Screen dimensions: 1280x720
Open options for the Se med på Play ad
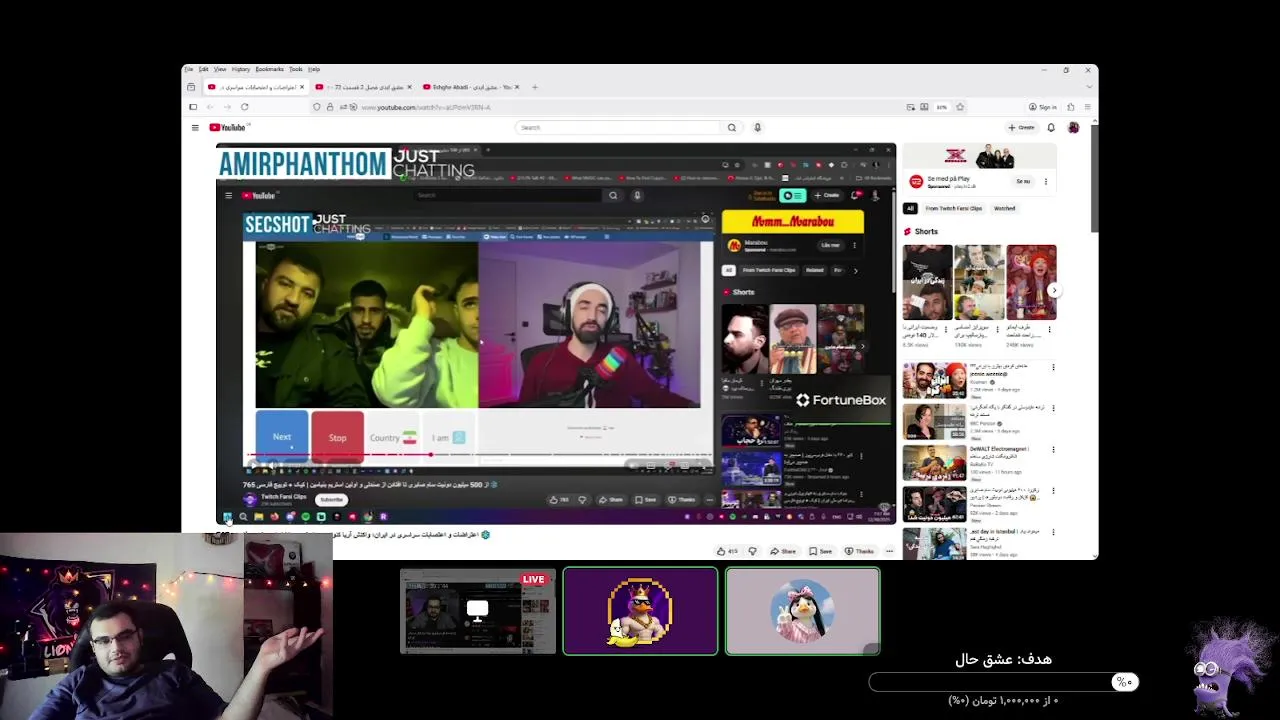[1046, 182]
